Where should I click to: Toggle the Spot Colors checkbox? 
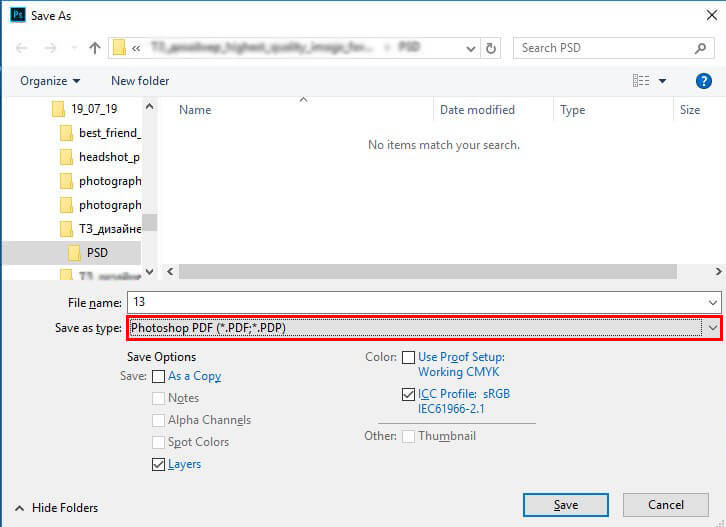coord(158,442)
